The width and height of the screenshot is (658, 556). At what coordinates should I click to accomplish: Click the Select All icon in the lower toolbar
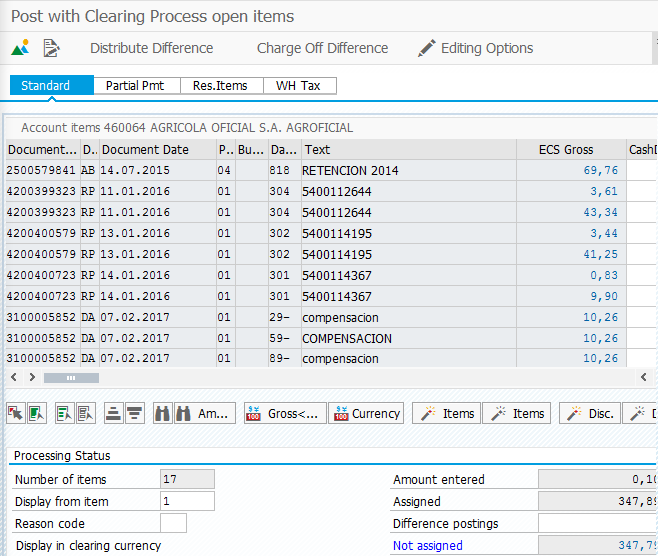(x=16, y=413)
